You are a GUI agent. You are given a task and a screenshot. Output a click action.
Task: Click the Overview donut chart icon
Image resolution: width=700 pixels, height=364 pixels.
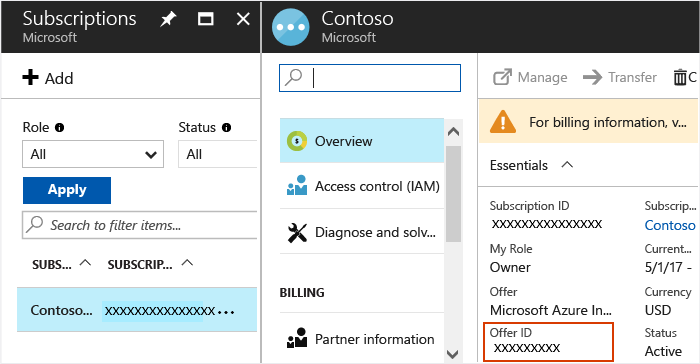coord(297,141)
